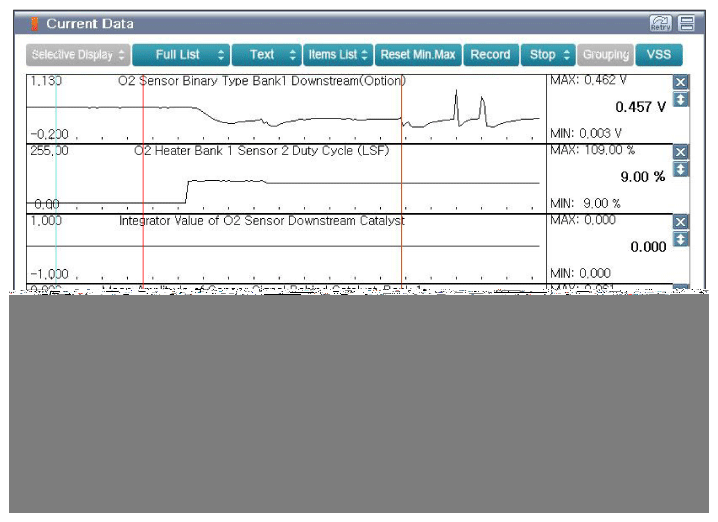The width and height of the screenshot is (718, 522).
Task: Click reorder arrows icon for O2 Sensor Binary graph
Action: coord(681,100)
